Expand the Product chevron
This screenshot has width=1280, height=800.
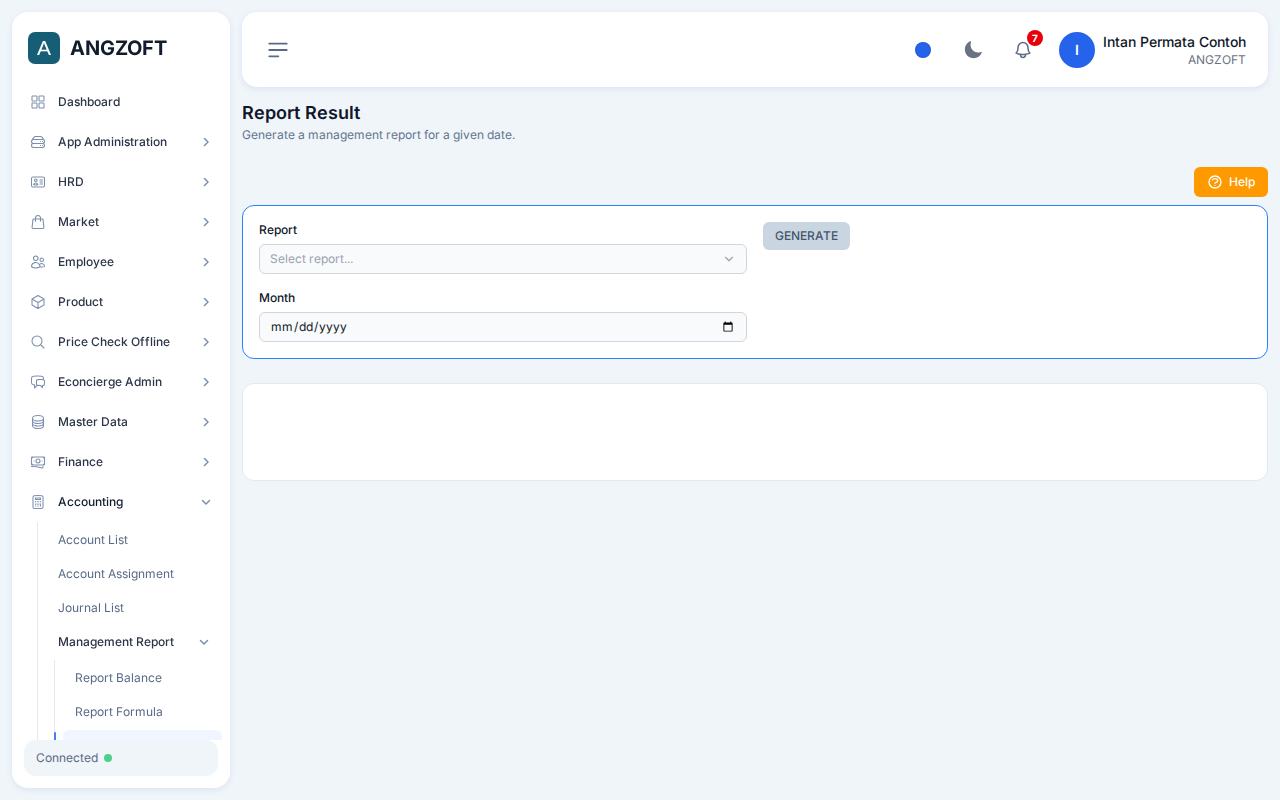(206, 302)
